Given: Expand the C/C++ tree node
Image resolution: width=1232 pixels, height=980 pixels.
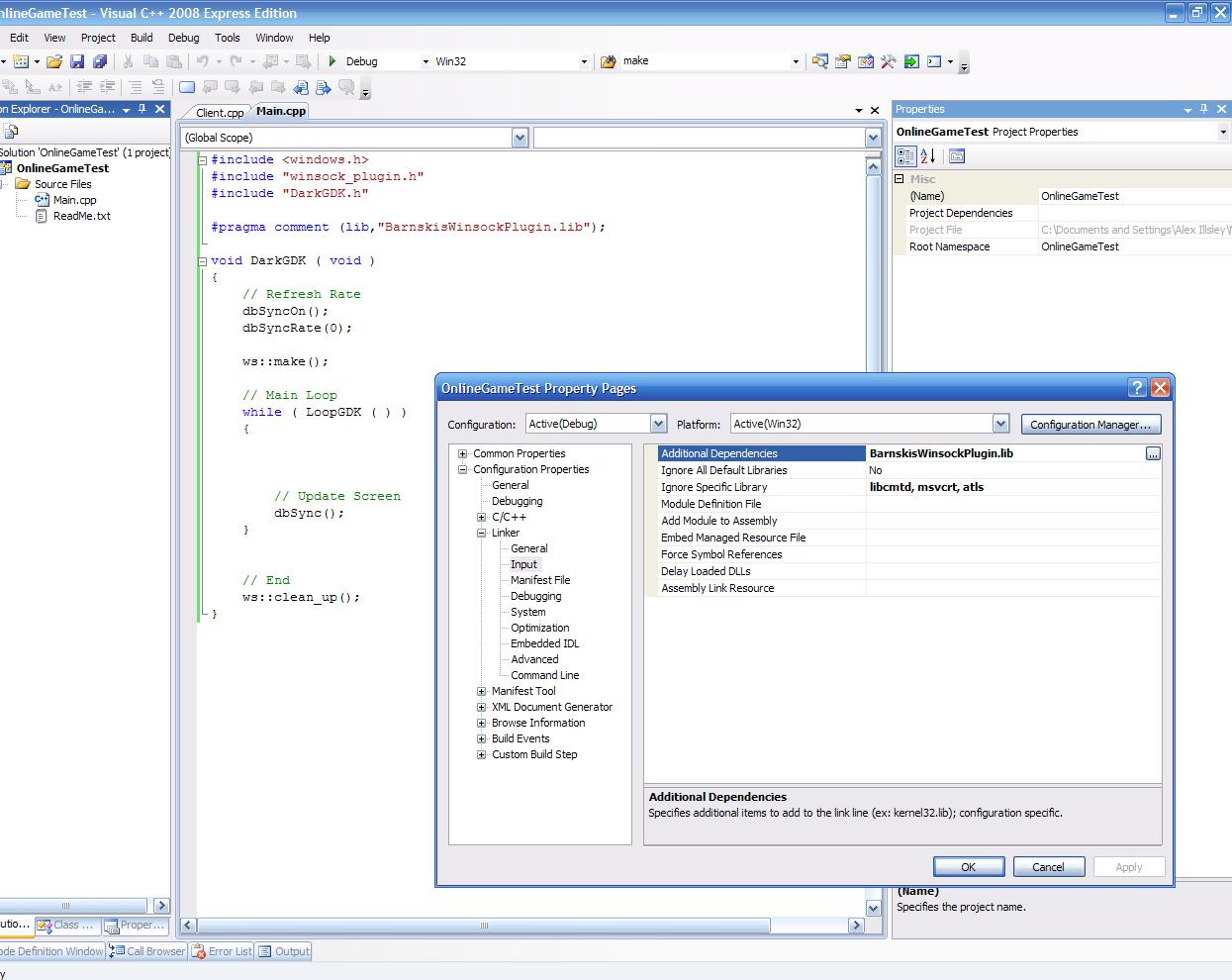Looking at the screenshot, I should click(x=481, y=517).
